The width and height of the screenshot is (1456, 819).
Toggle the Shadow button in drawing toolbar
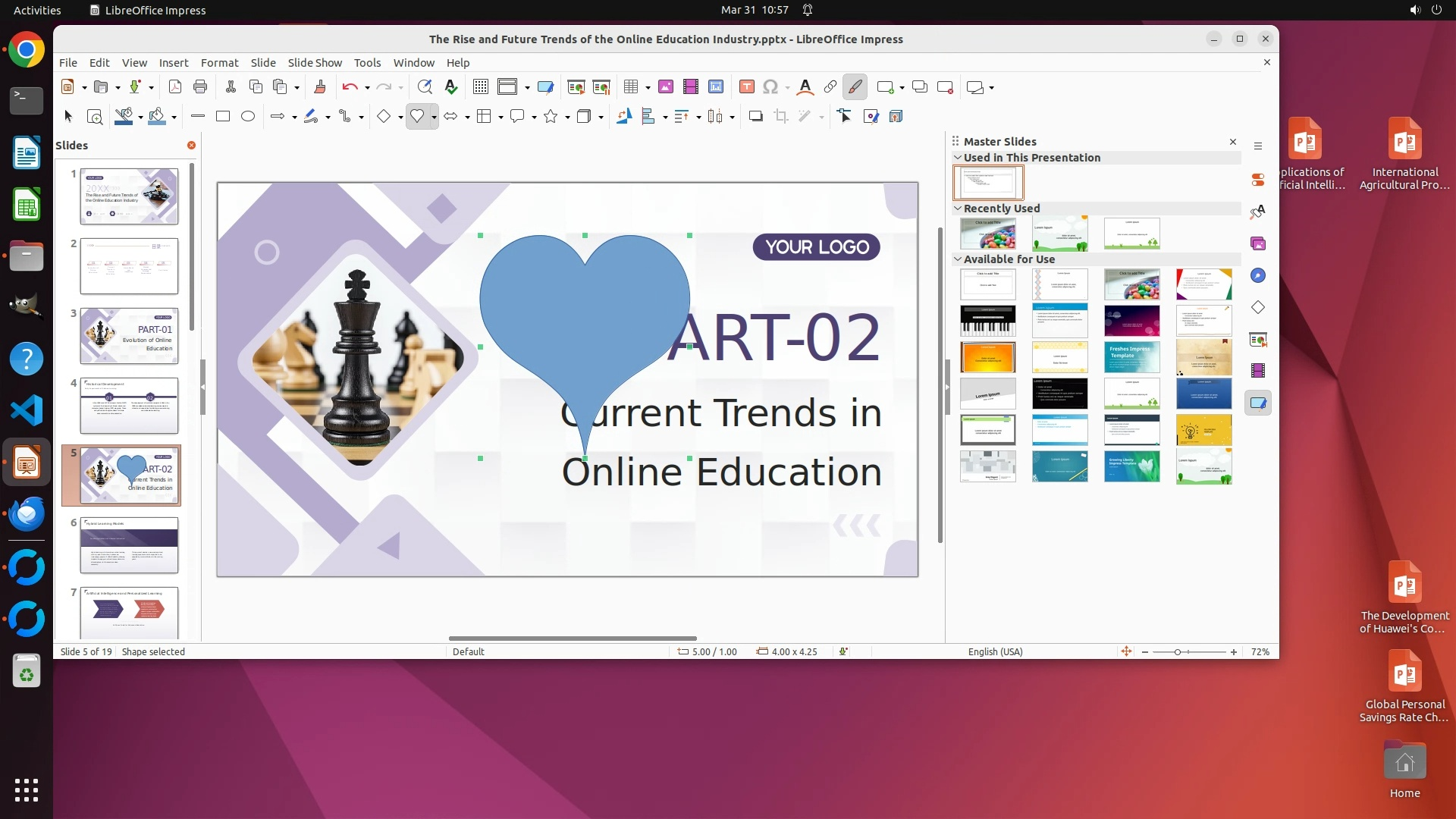pos(755,117)
